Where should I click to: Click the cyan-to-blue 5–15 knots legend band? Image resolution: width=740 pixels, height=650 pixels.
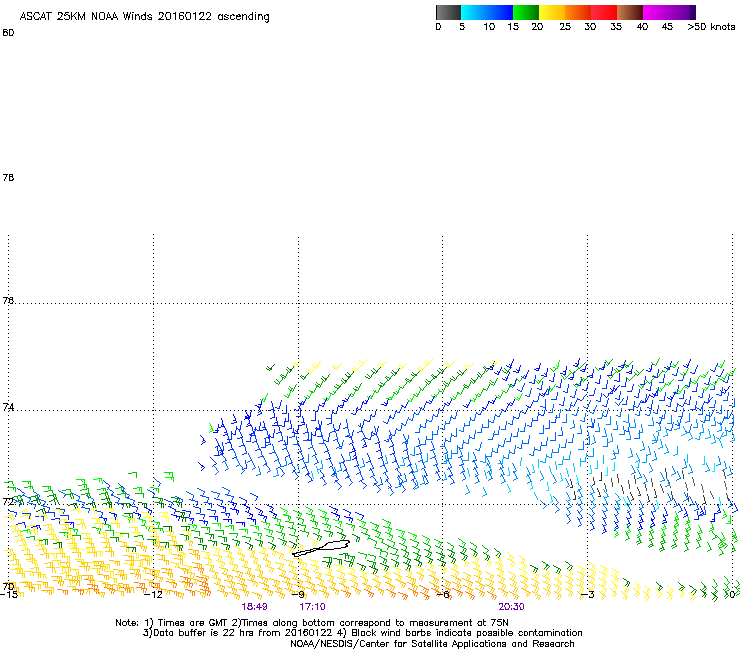click(487, 12)
